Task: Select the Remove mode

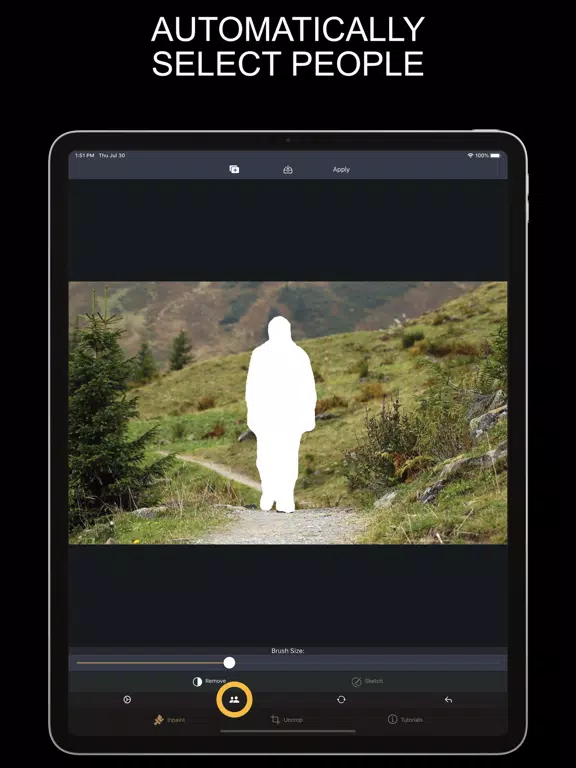Action: tap(209, 681)
